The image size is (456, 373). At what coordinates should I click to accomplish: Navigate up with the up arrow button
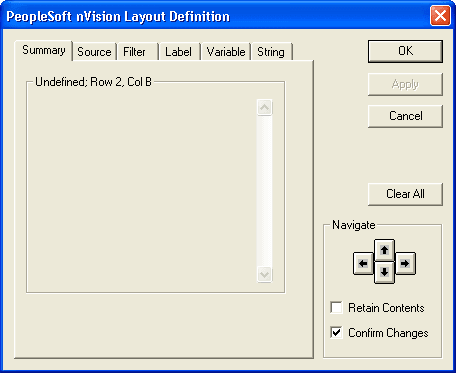[x=384, y=250]
